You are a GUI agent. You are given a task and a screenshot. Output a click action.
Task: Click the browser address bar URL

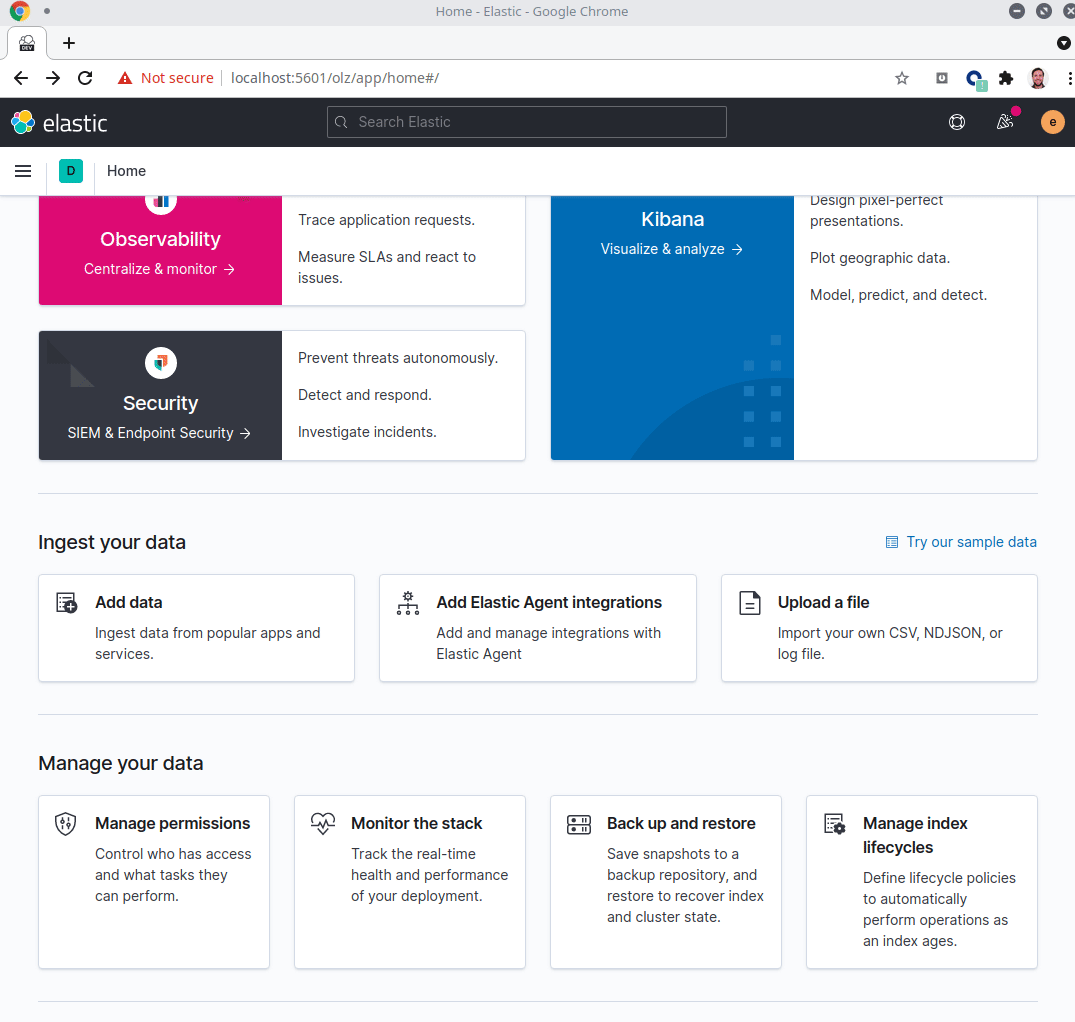click(x=335, y=78)
